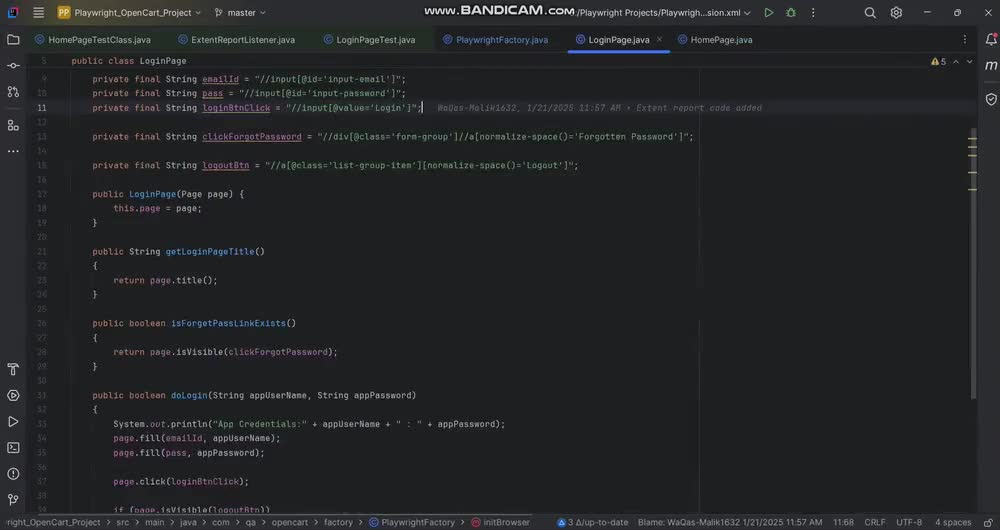Open more run actions three-dot menu
1000x530 pixels.
coord(813,13)
